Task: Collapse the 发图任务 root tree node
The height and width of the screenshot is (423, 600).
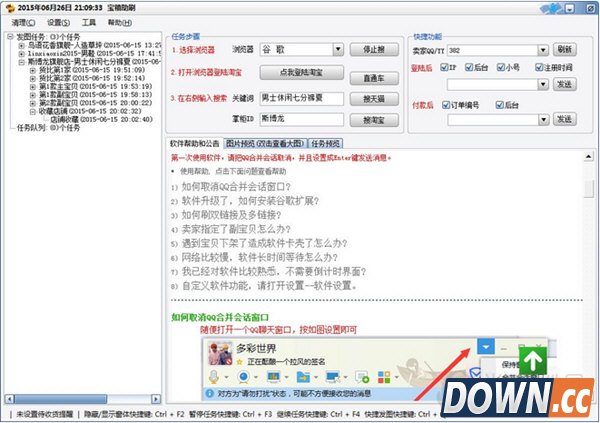Action: point(10,37)
